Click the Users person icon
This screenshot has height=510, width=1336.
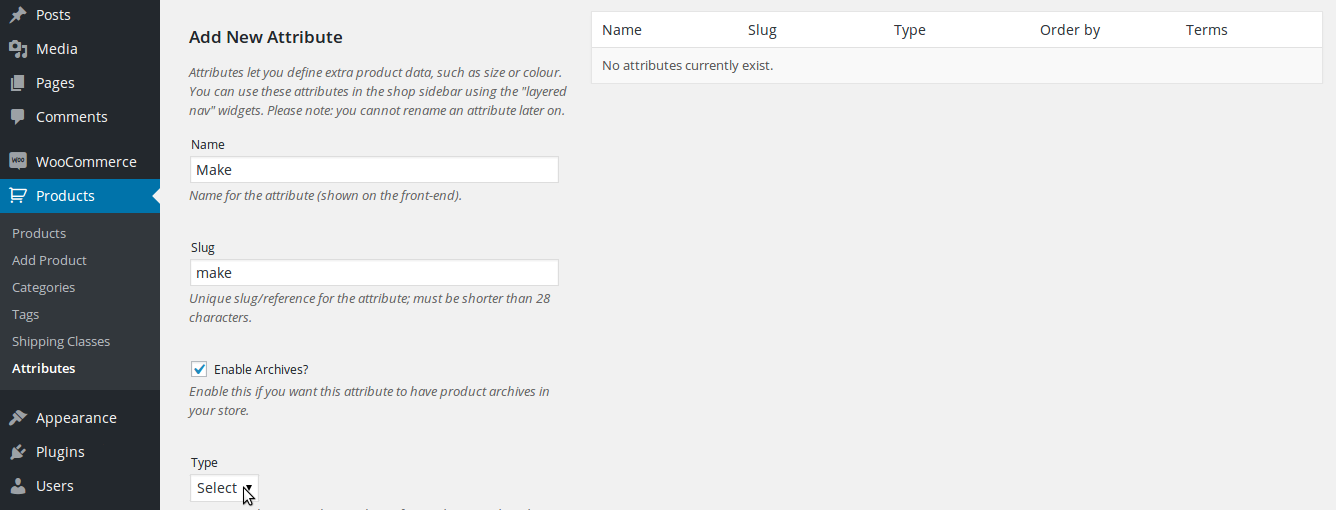click(x=18, y=486)
